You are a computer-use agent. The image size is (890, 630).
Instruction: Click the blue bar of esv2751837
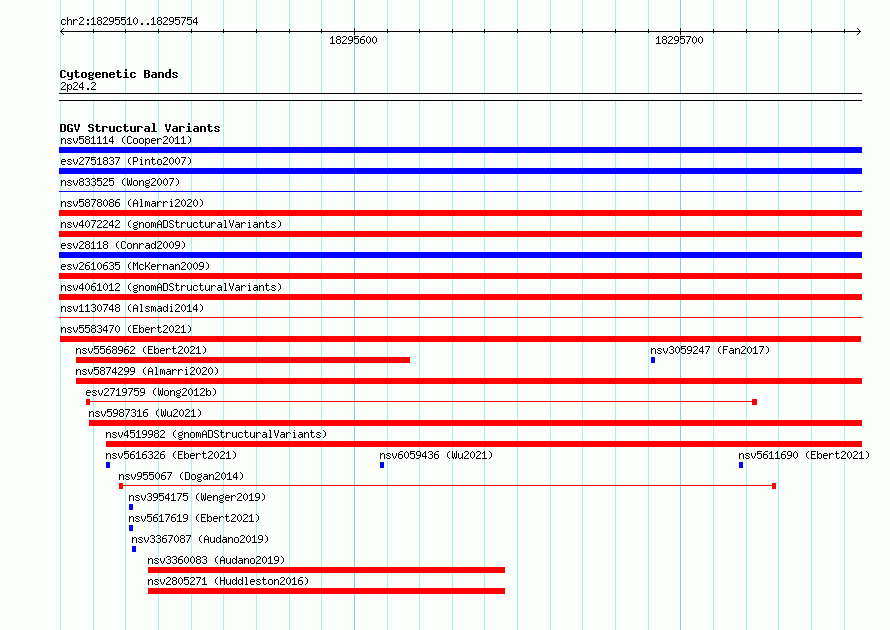460,171
